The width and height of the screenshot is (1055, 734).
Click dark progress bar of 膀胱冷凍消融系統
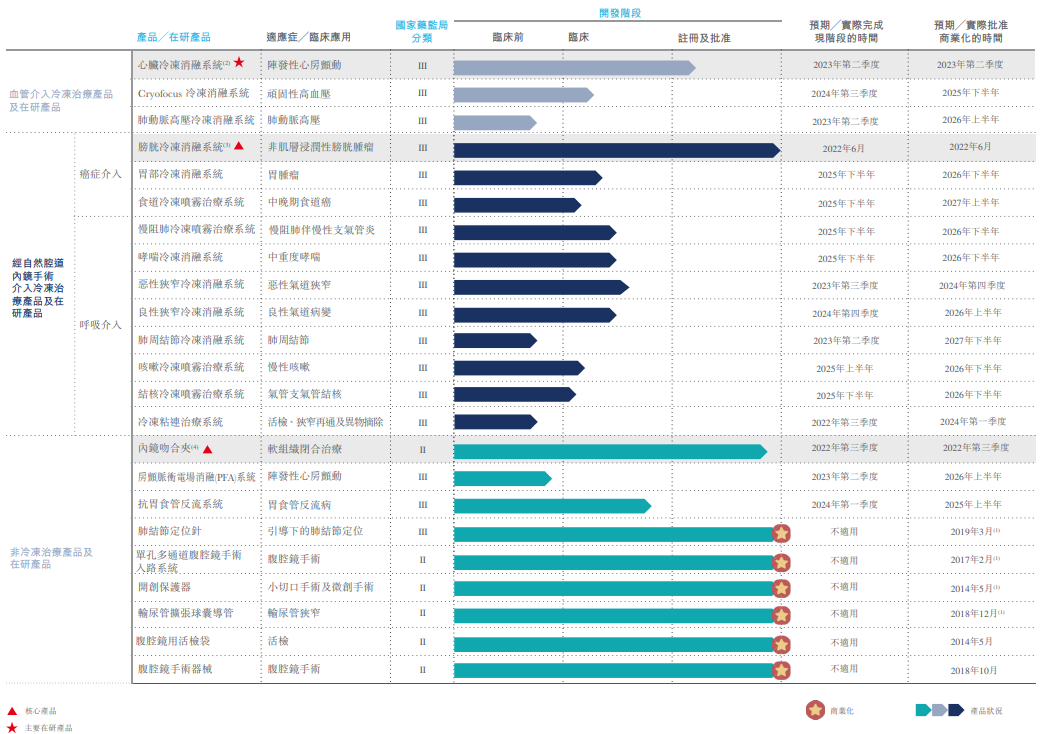click(x=617, y=150)
